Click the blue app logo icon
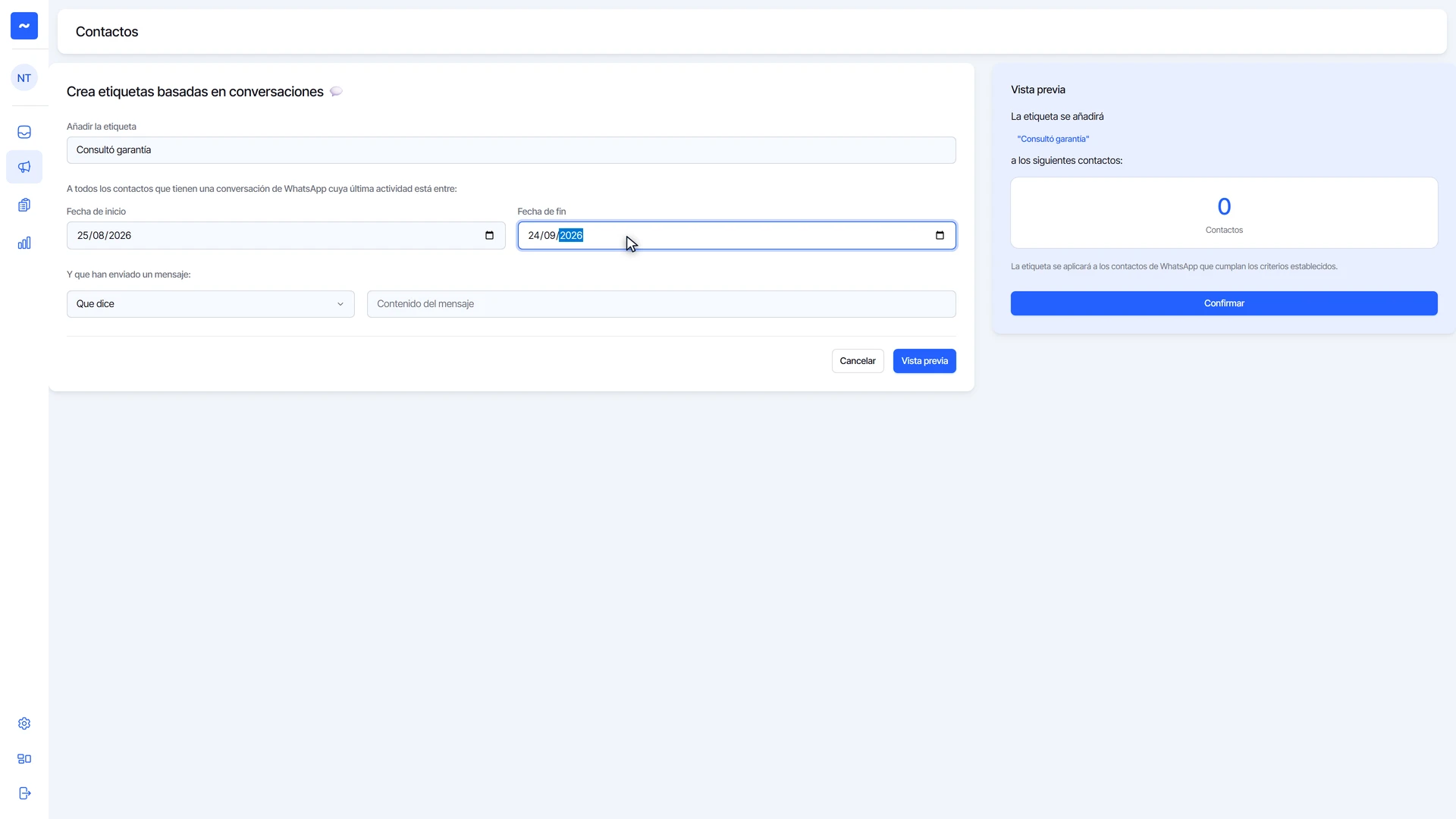The width and height of the screenshot is (1456, 819). [x=24, y=26]
